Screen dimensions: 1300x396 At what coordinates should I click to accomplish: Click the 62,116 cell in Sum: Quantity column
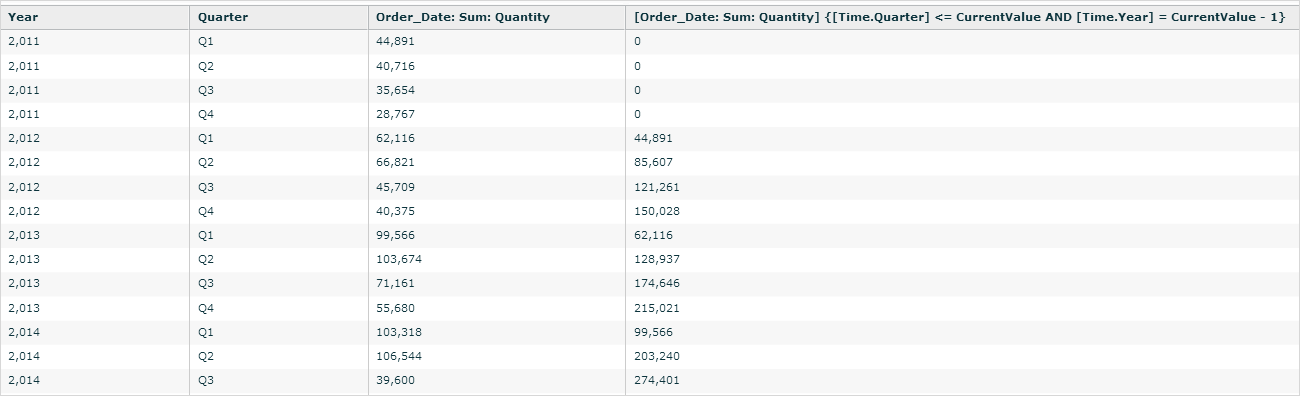click(497, 138)
